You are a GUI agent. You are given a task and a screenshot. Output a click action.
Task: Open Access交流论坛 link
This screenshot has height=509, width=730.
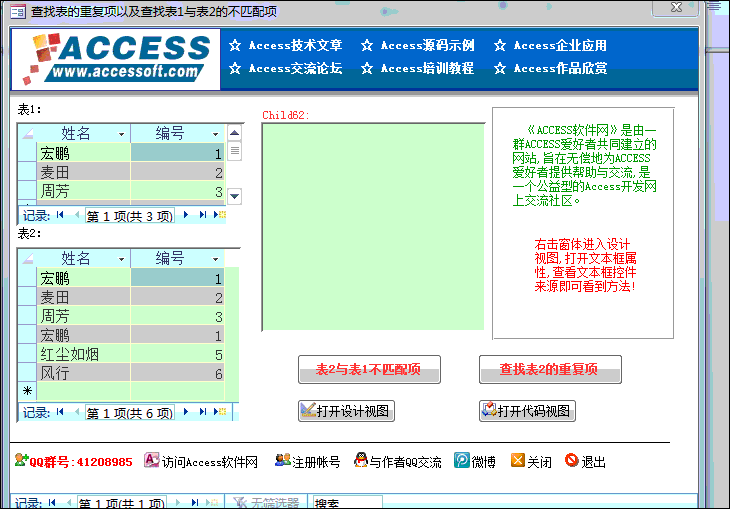click(x=286, y=68)
